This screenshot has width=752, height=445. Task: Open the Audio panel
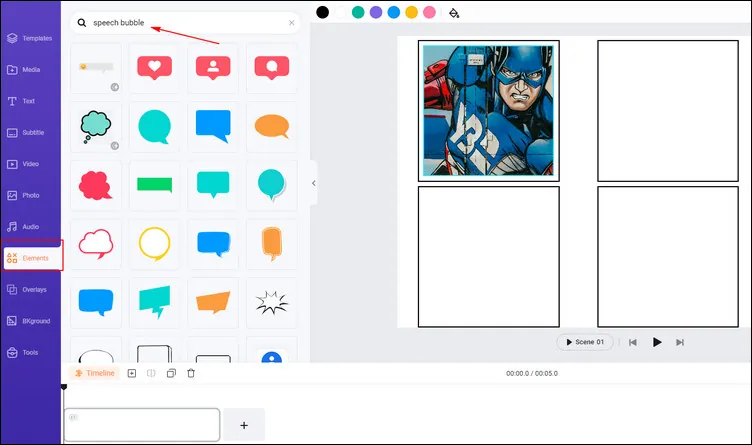point(23,227)
